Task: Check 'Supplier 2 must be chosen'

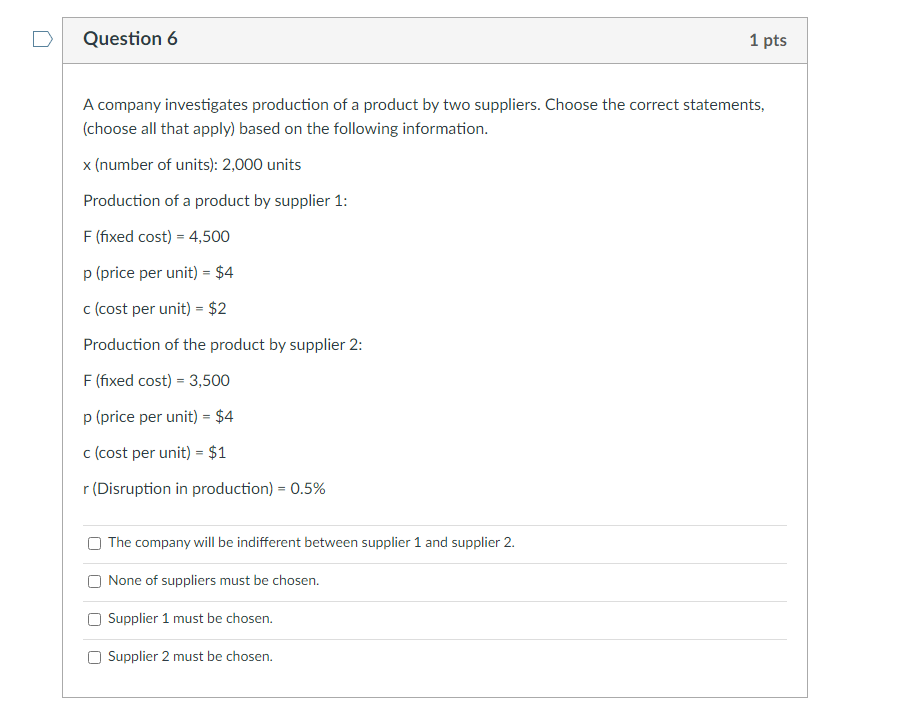Action: [x=93, y=656]
